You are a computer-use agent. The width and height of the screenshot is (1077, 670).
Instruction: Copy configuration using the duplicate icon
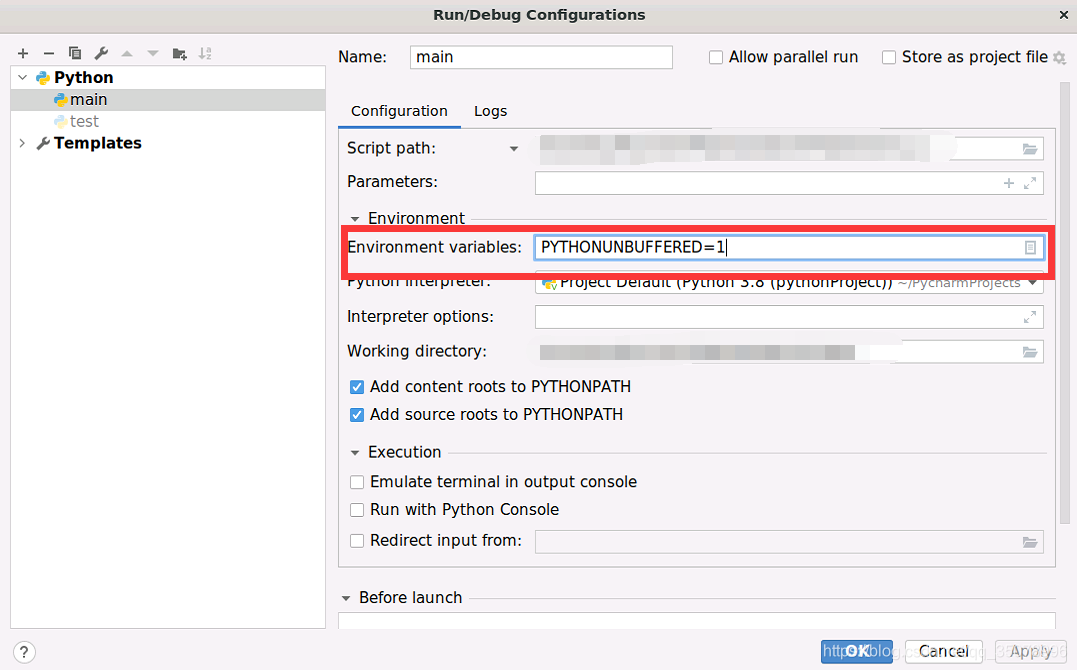coord(75,54)
